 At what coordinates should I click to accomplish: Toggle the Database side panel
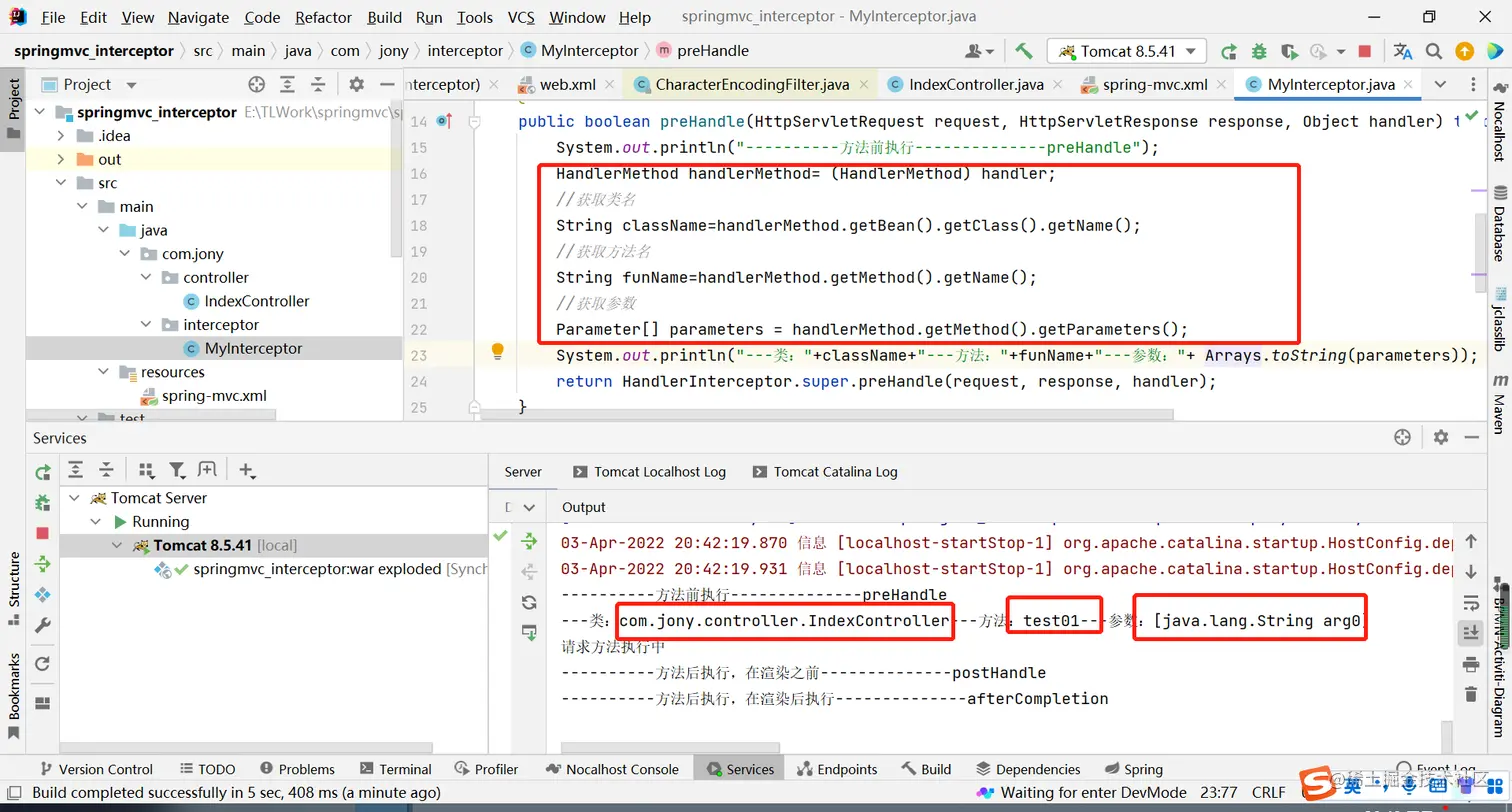[1499, 222]
